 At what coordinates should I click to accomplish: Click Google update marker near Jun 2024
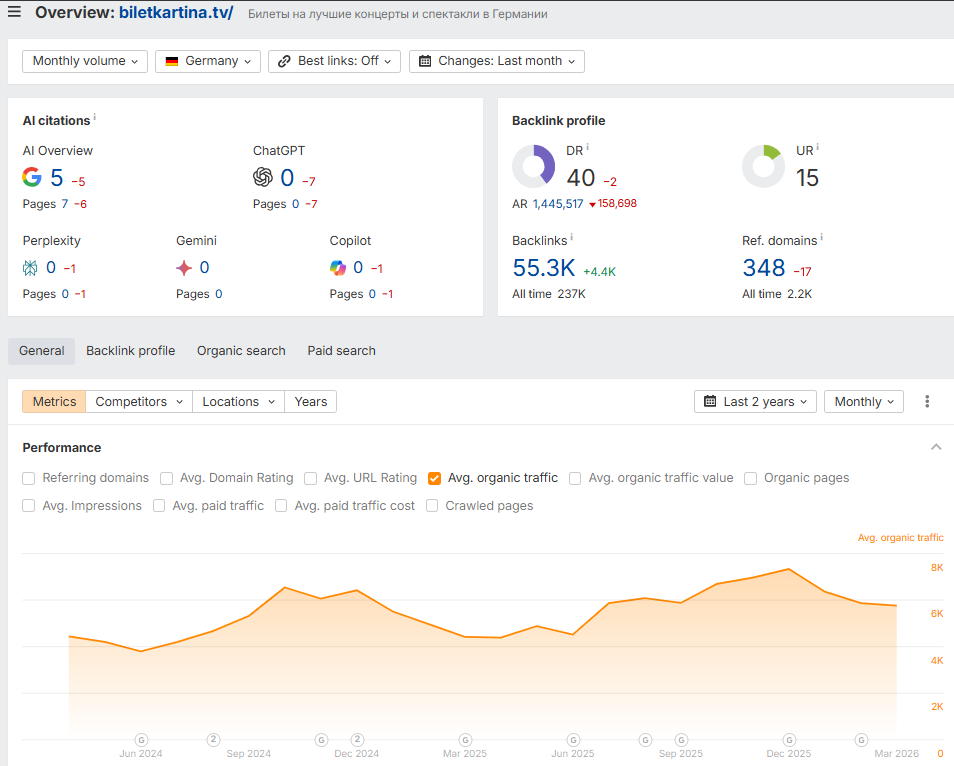(141, 740)
